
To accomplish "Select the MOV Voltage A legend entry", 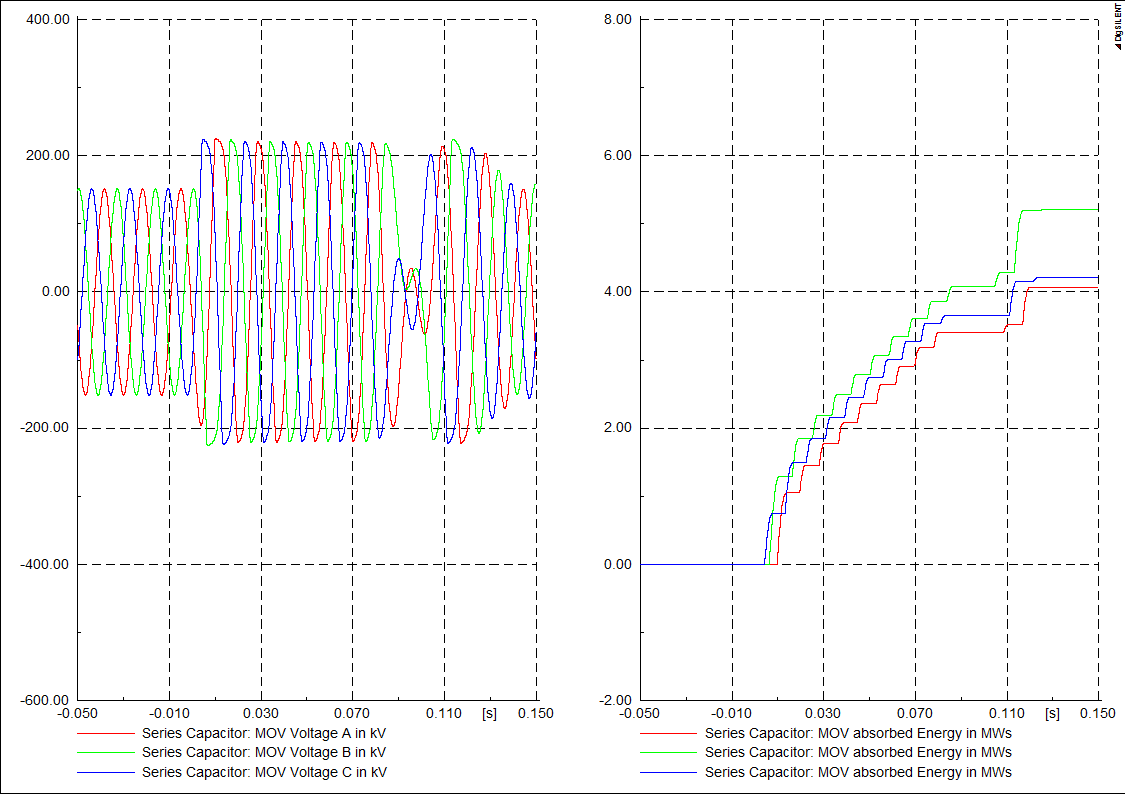I will click(x=264, y=732).
